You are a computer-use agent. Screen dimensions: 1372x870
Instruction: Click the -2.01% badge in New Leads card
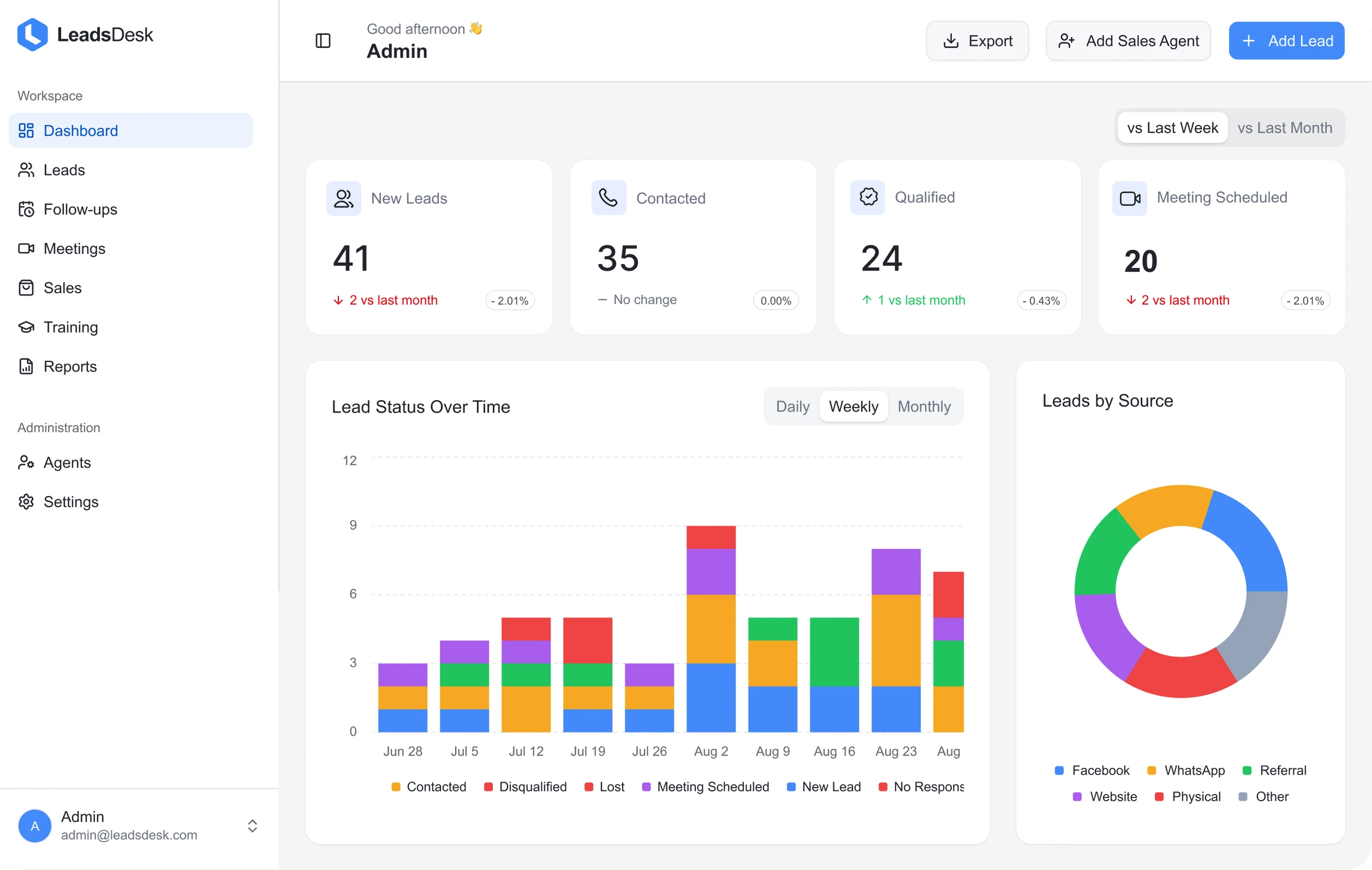510,301
